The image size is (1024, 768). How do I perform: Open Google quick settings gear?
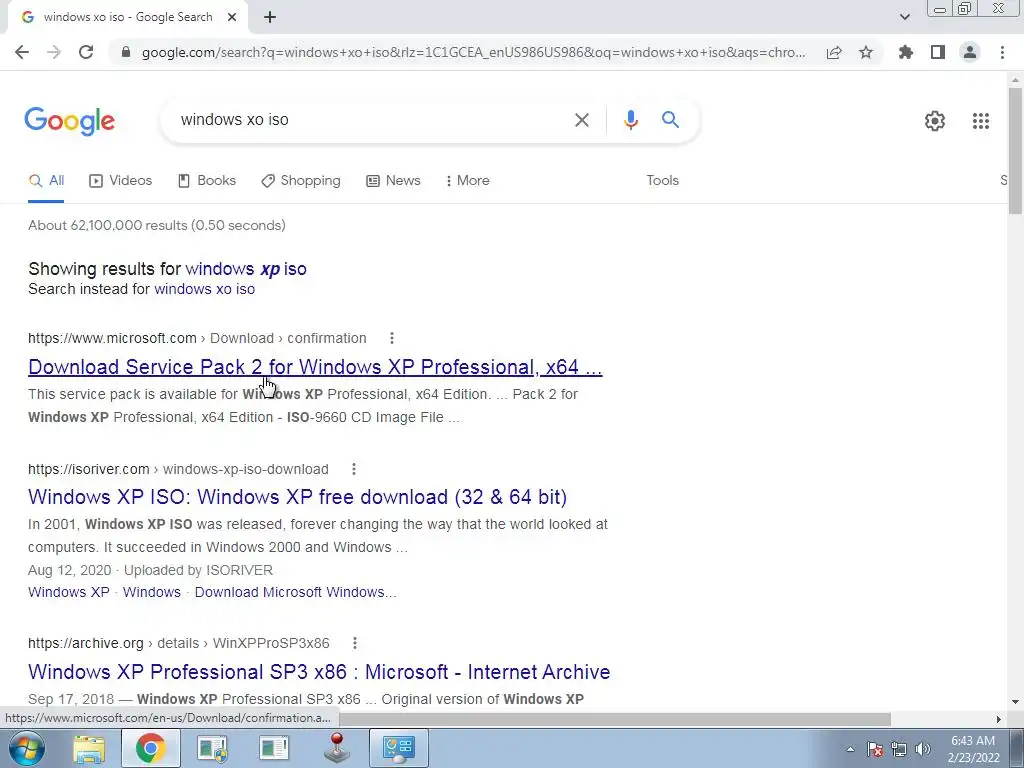coord(935,121)
